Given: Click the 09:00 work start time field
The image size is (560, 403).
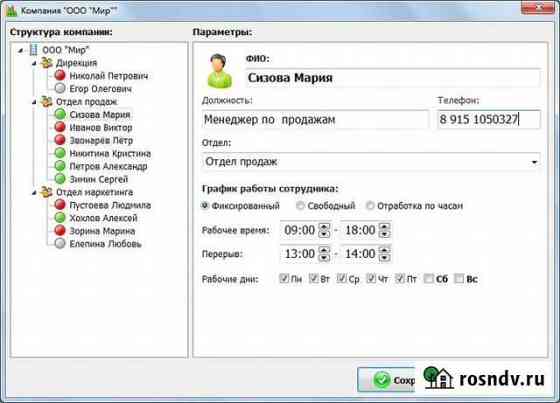Looking at the screenshot, I should pyautogui.click(x=300, y=230).
